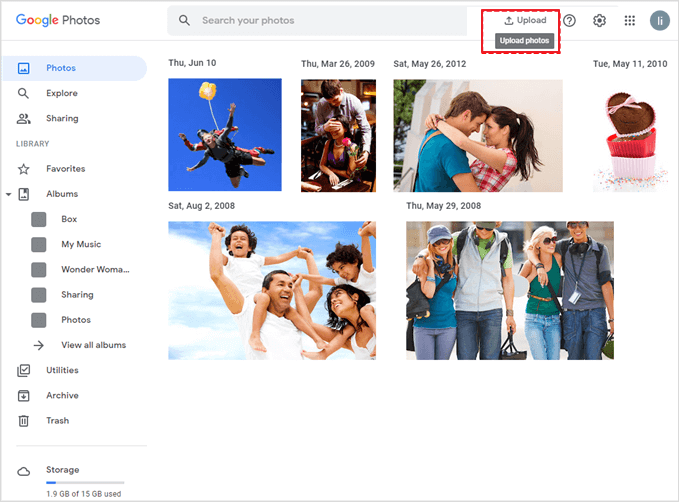This screenshot has height=502, width=679.
Task: Select Photos in the sidebar
Action: [60, 68]
